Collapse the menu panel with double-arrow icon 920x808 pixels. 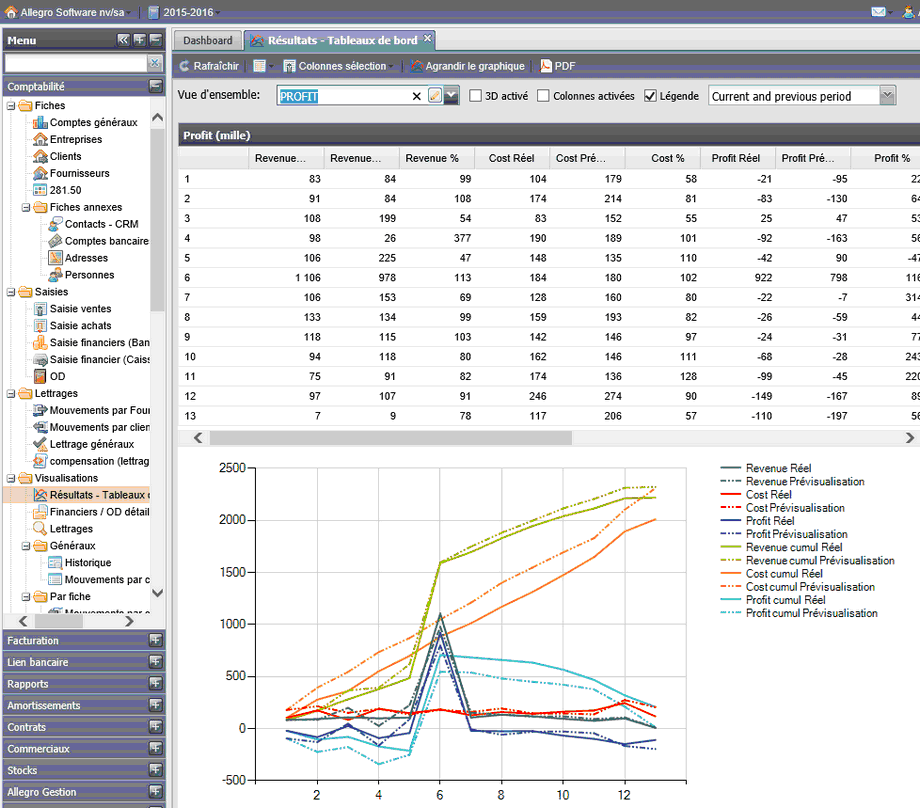[x=123, y=39]
